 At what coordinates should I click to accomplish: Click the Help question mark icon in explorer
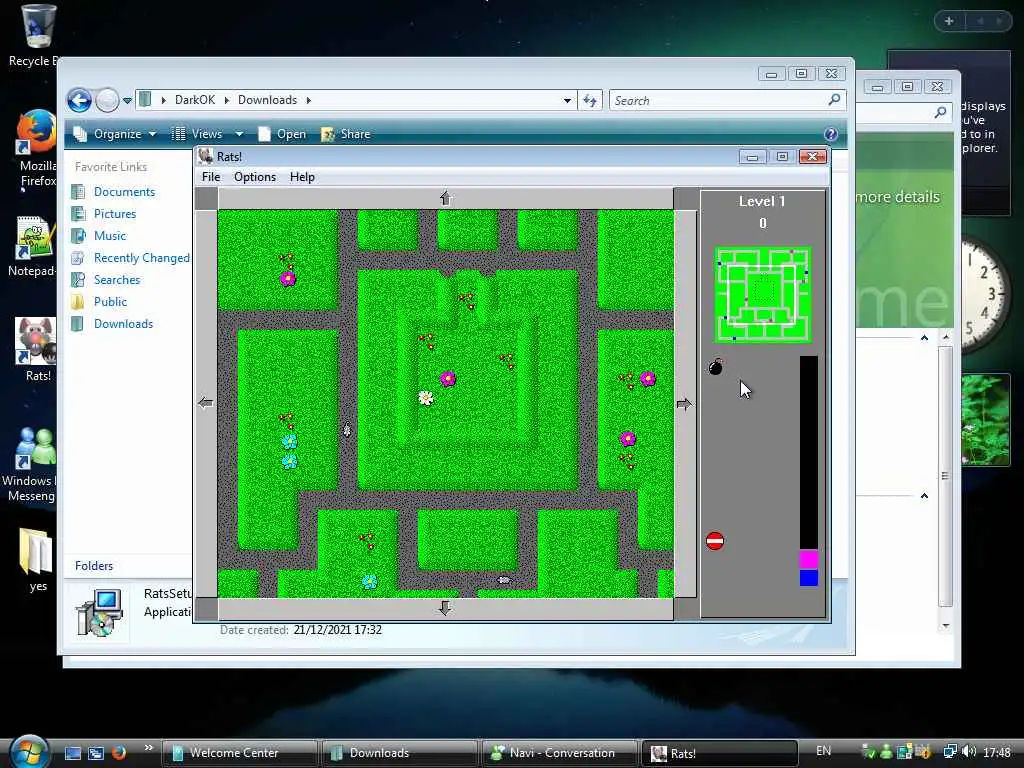(x=831, y=134)
